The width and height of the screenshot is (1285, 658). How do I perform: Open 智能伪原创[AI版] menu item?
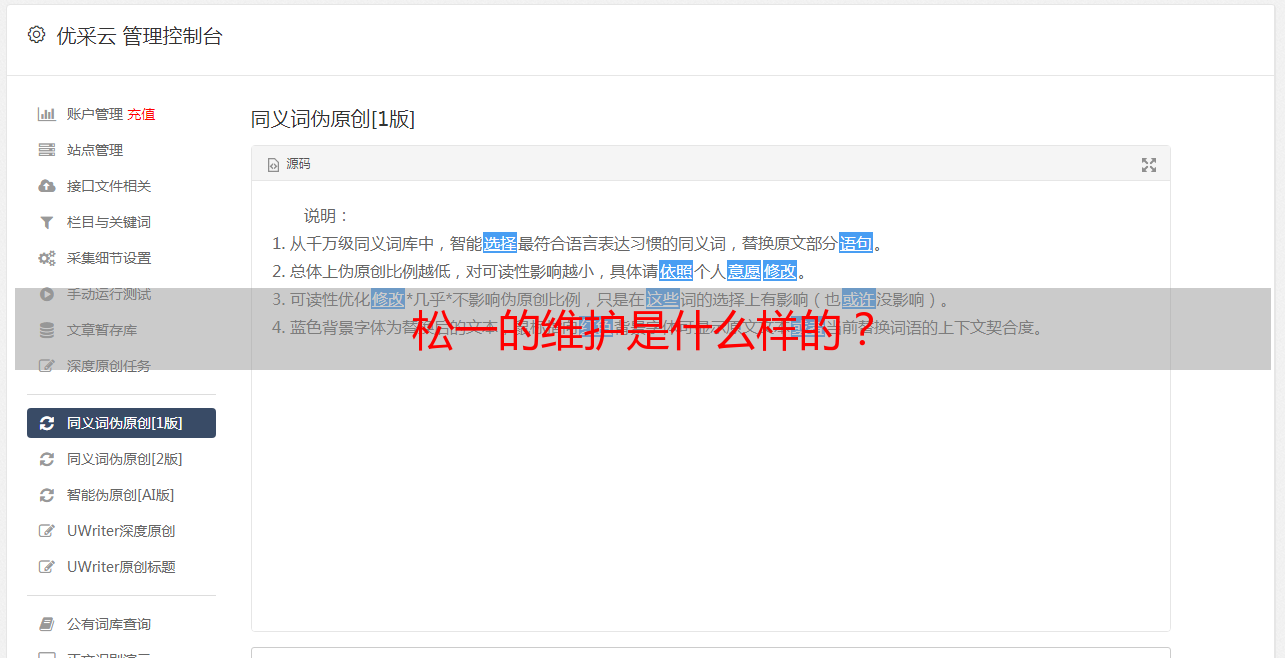[x=121, y=495]
